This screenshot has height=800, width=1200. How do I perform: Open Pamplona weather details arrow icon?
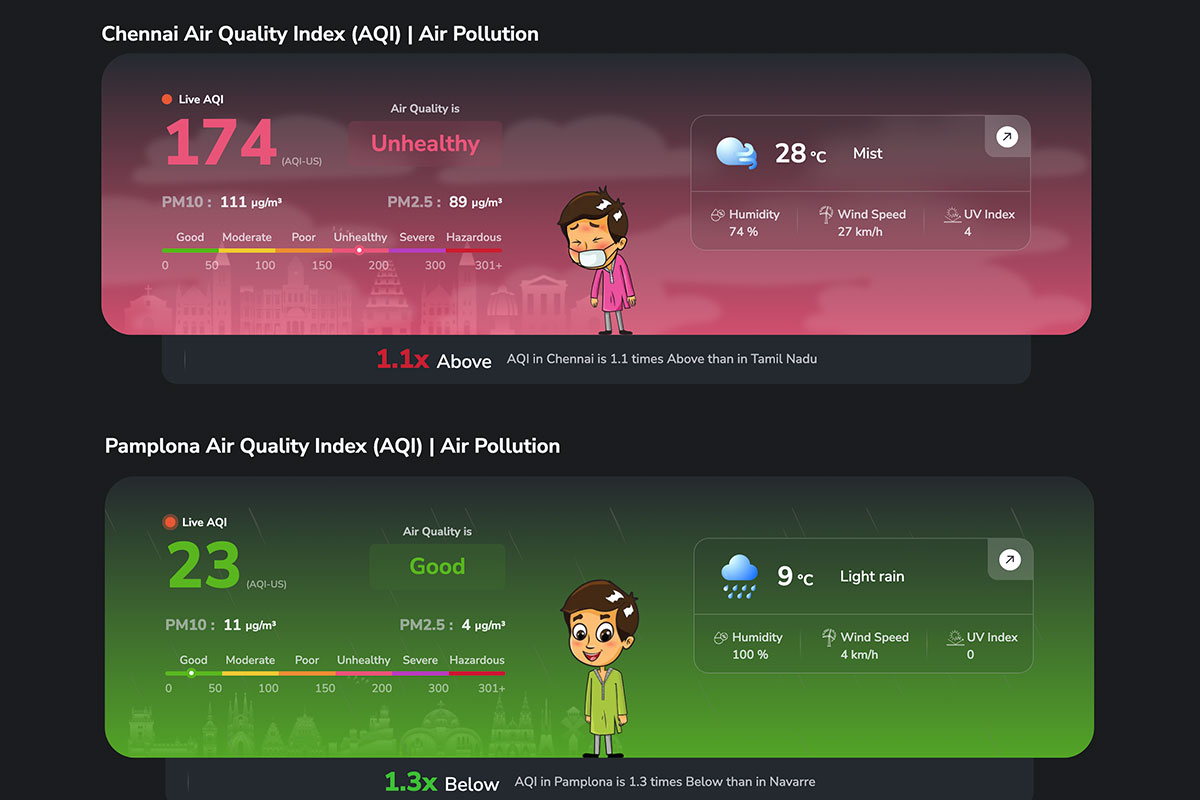click(1009, 560)
